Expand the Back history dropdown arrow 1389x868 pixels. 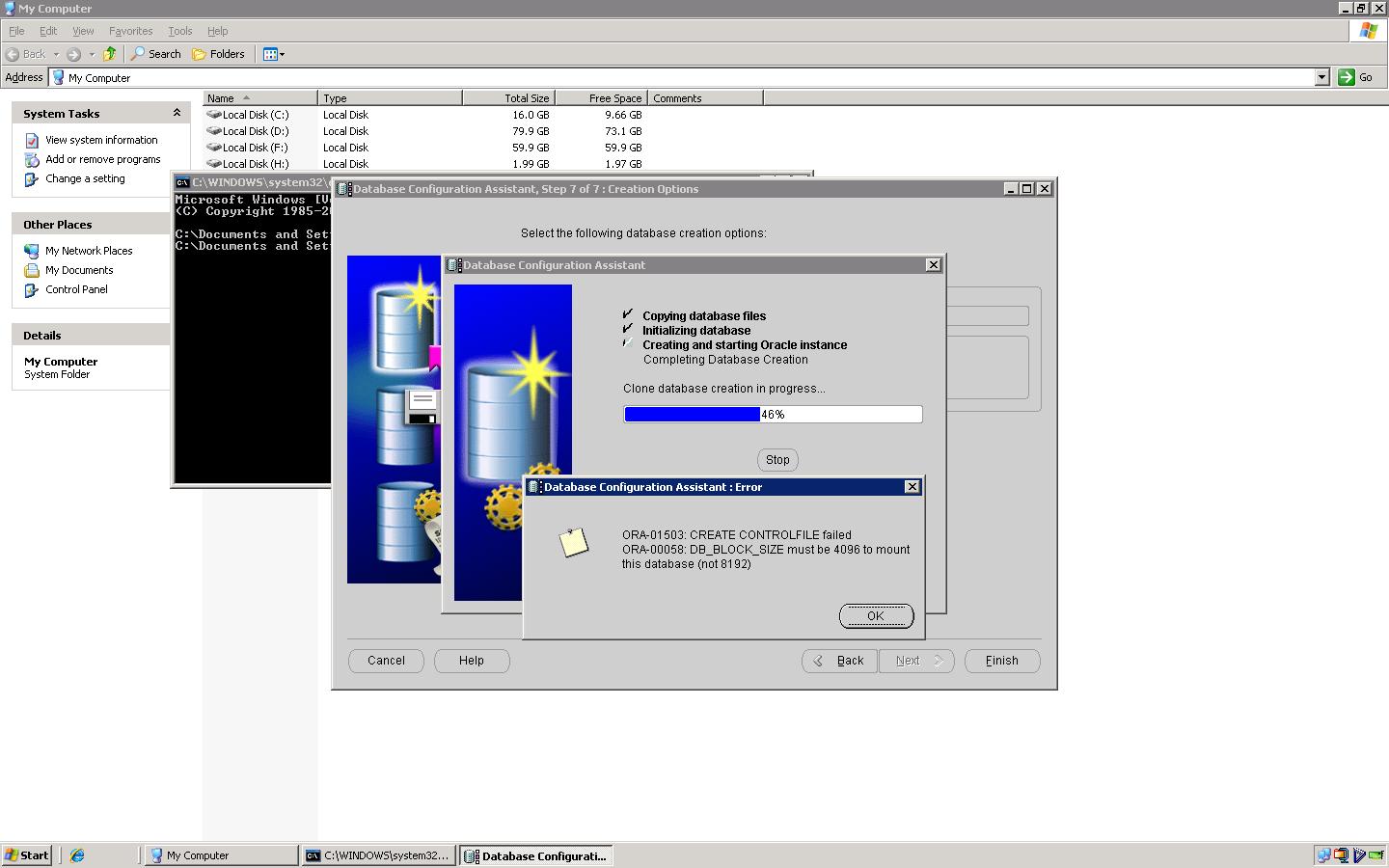(56, 54)
